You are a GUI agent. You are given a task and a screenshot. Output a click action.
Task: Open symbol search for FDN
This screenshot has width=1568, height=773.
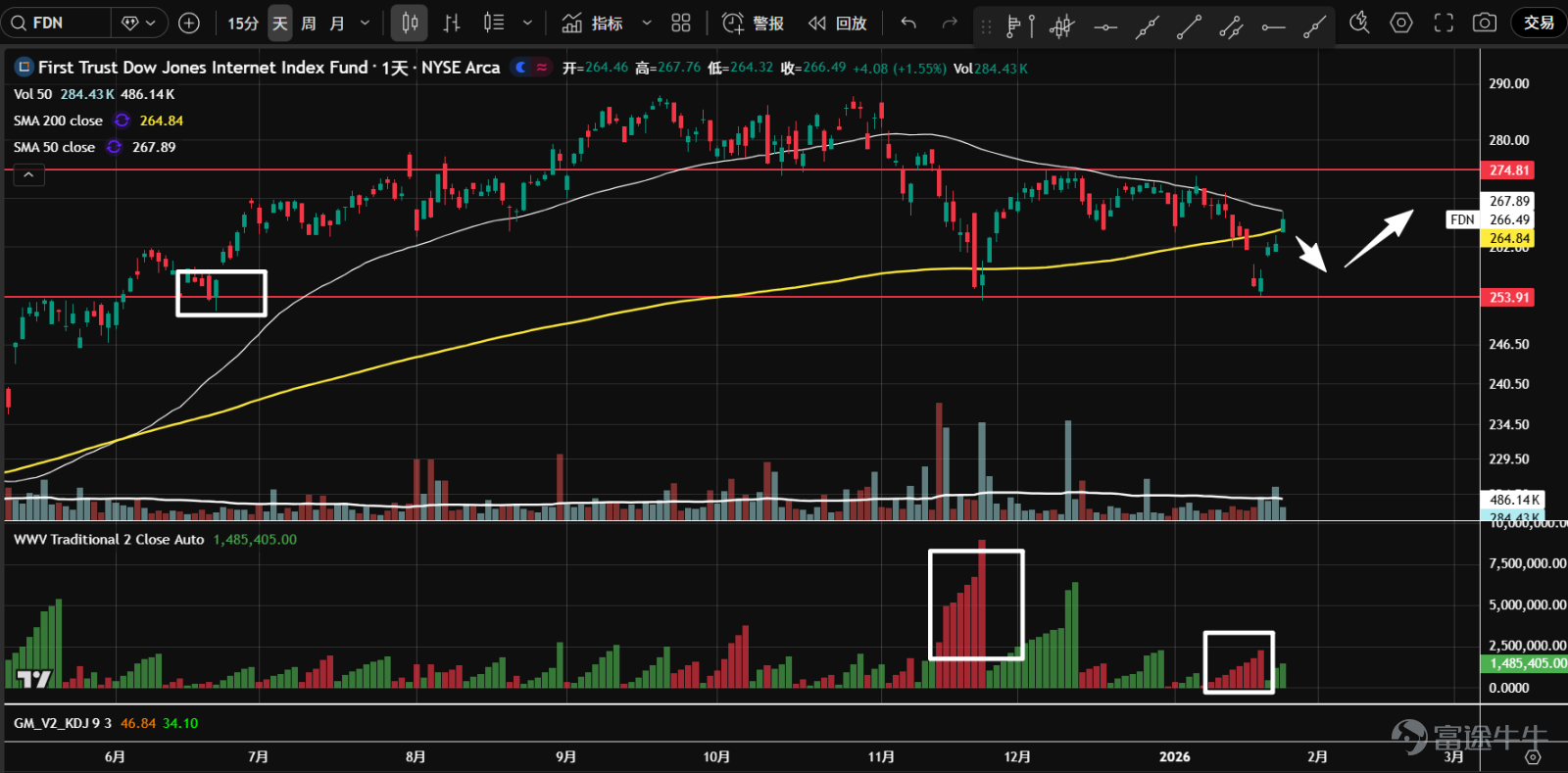pyautogui.click(x=55, y=23)
